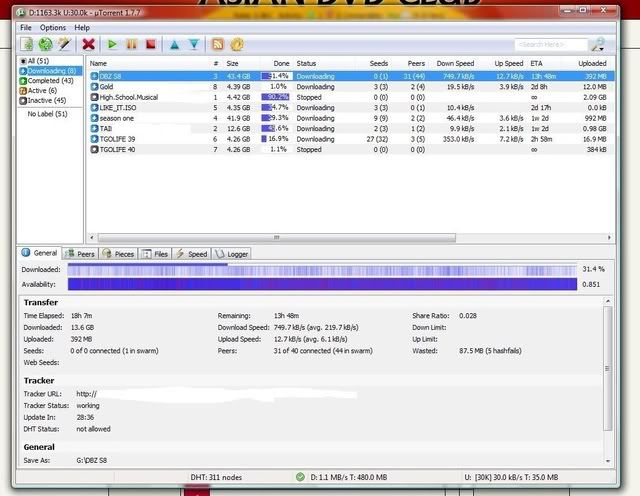This screenshot has width=640, height=496.
Task: Click the stopped icon of High.School.Musical
Action: click(94, 97)
